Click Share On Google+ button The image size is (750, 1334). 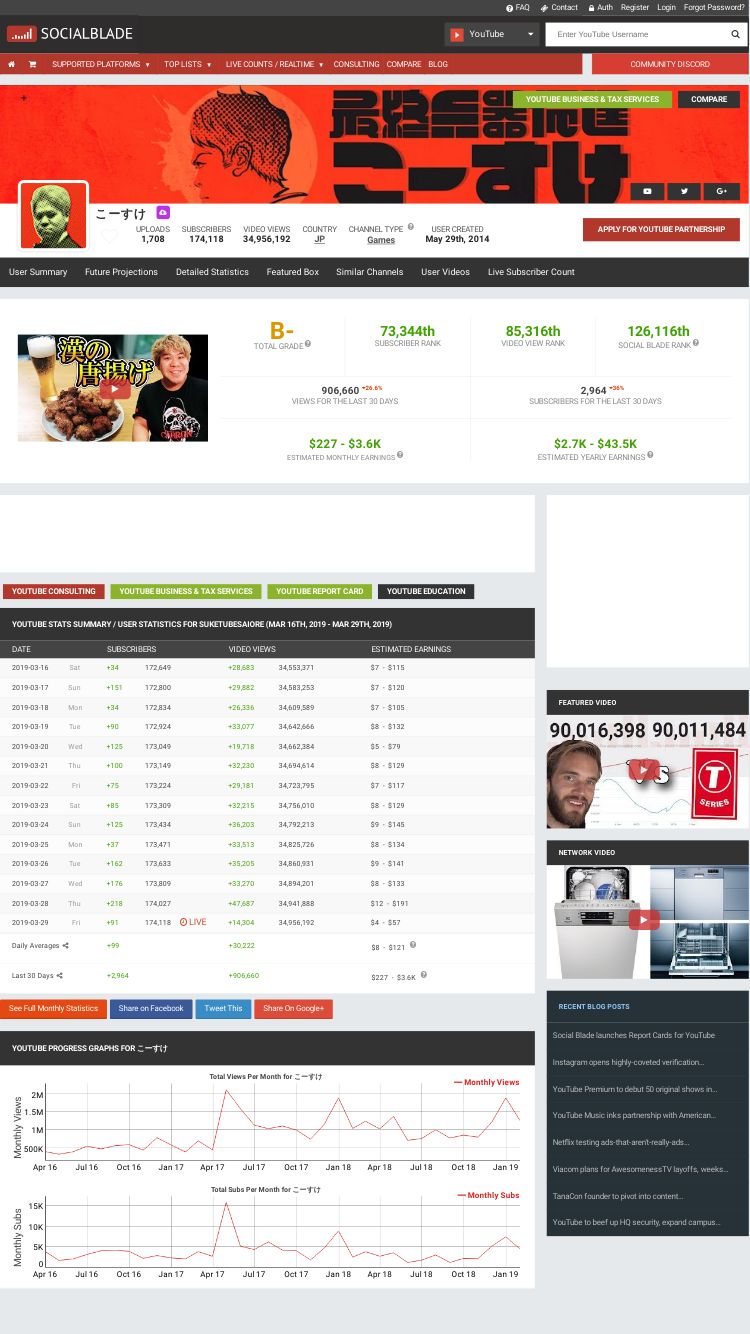(293, 1008)
